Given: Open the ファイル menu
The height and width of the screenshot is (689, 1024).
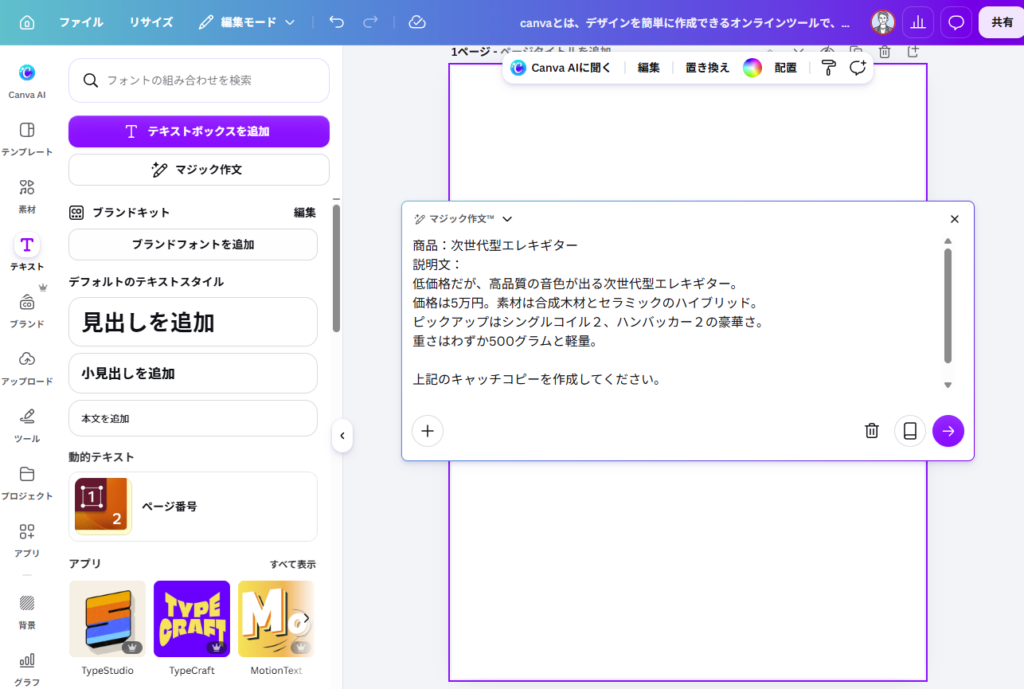Looking at the screenshot, I should point(81,22).
